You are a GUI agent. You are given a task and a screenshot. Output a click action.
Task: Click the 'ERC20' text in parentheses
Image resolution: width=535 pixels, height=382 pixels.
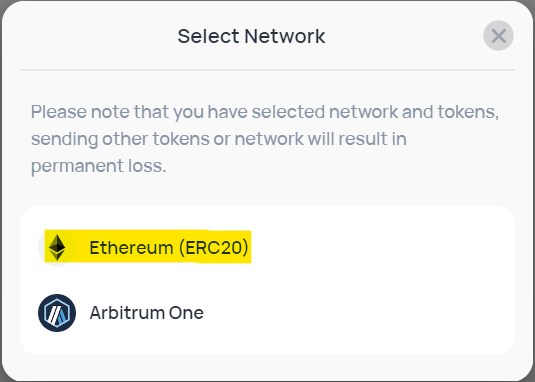tap(213, 248)
